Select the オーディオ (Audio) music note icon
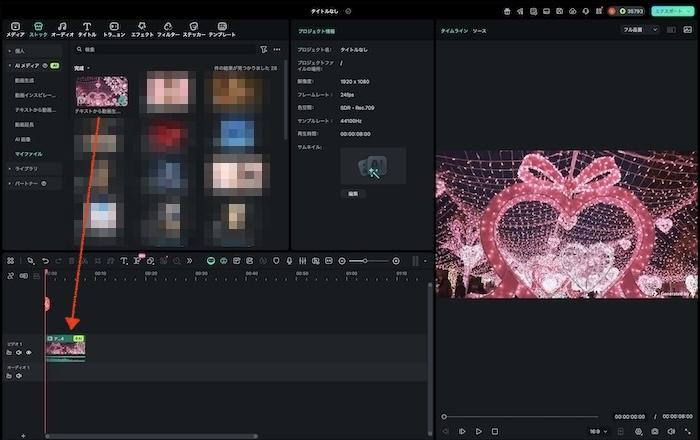Screen dimensions: 700x440 pos(62,27)
